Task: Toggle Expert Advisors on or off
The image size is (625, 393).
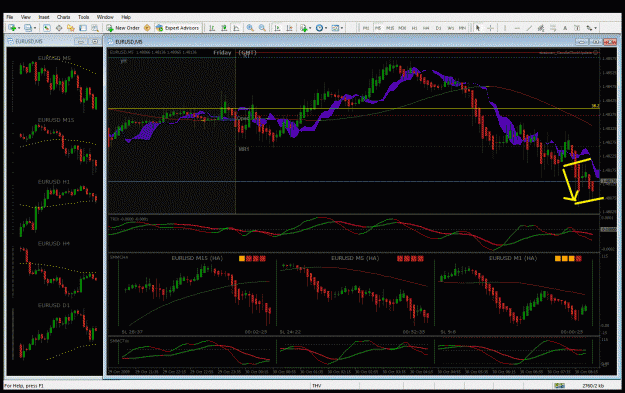Action: coord(177,28)
